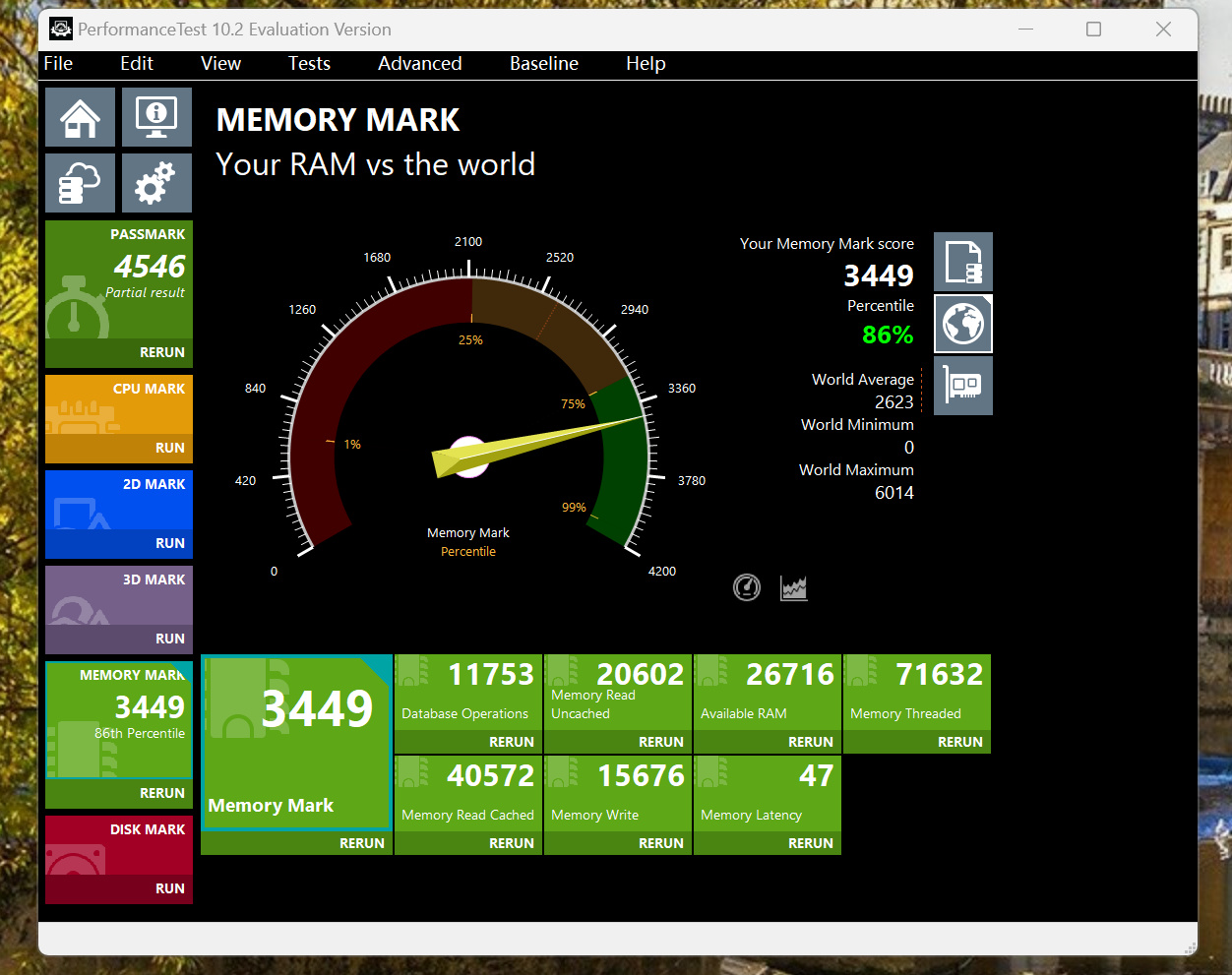Click the World Average 2623 value
1232x975 pixels.
(893, 401)
